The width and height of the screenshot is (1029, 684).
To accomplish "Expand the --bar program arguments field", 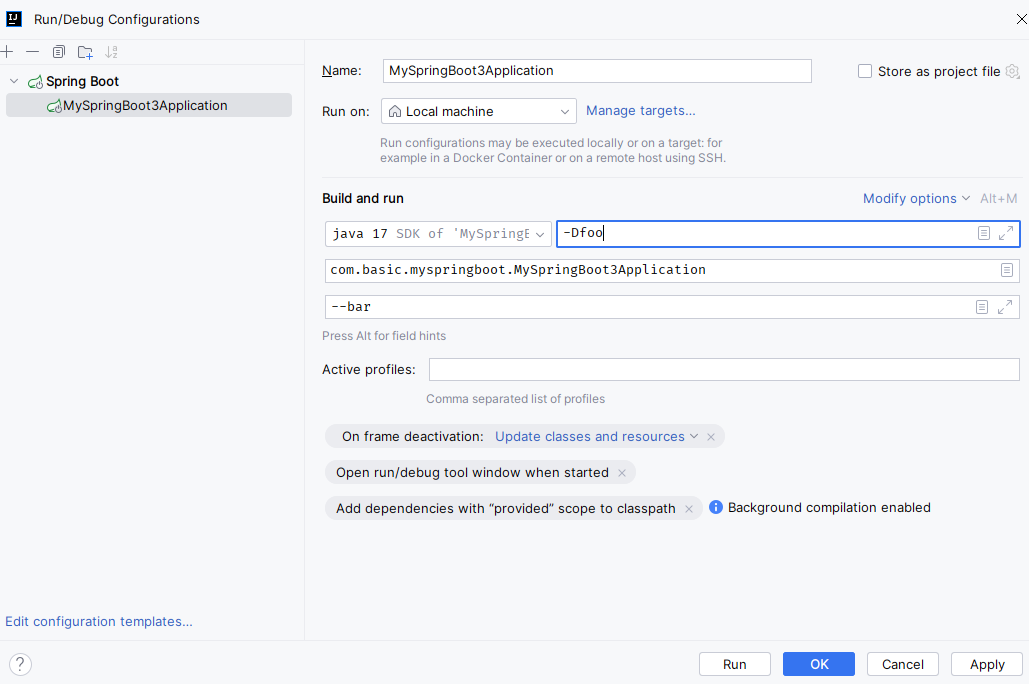I will click(x=1005, y=307).
